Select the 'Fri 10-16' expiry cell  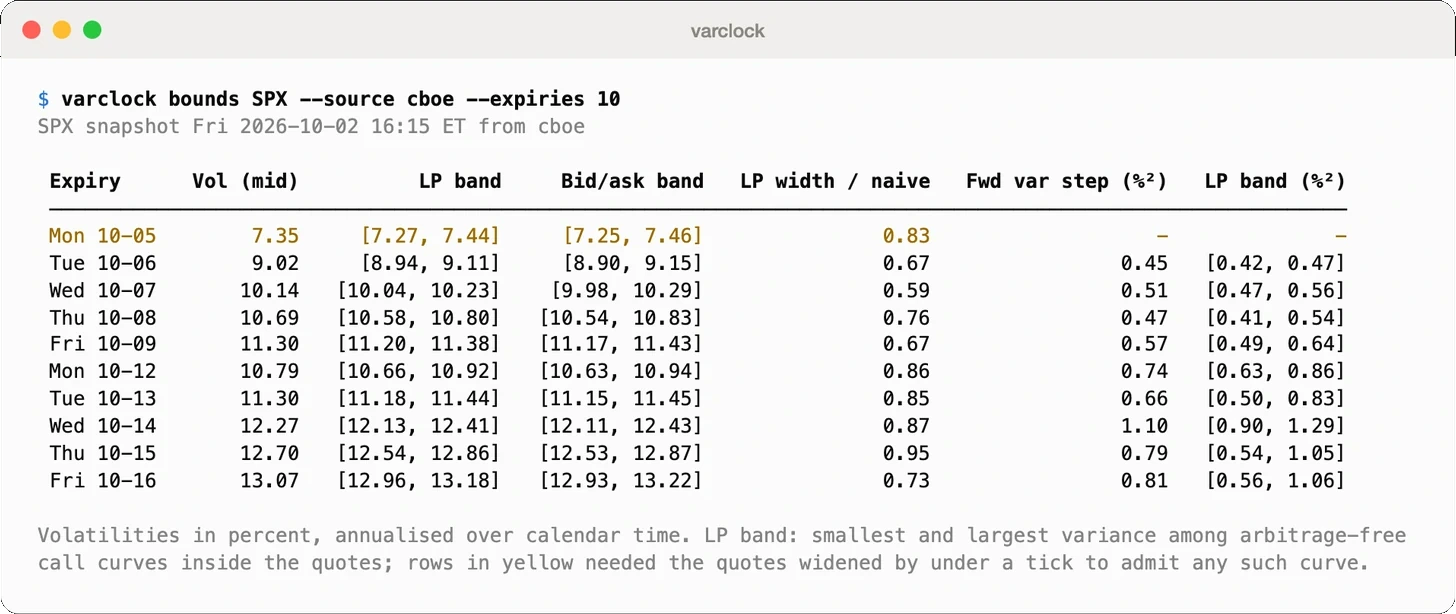point(103,480)
